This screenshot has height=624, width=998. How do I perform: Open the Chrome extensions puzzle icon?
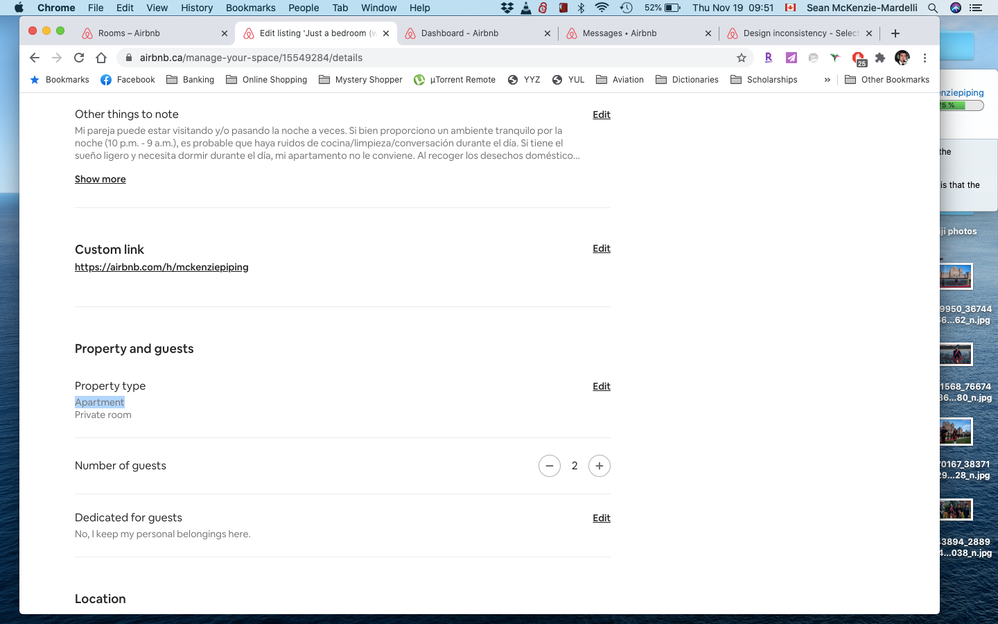tap(880, 58)
